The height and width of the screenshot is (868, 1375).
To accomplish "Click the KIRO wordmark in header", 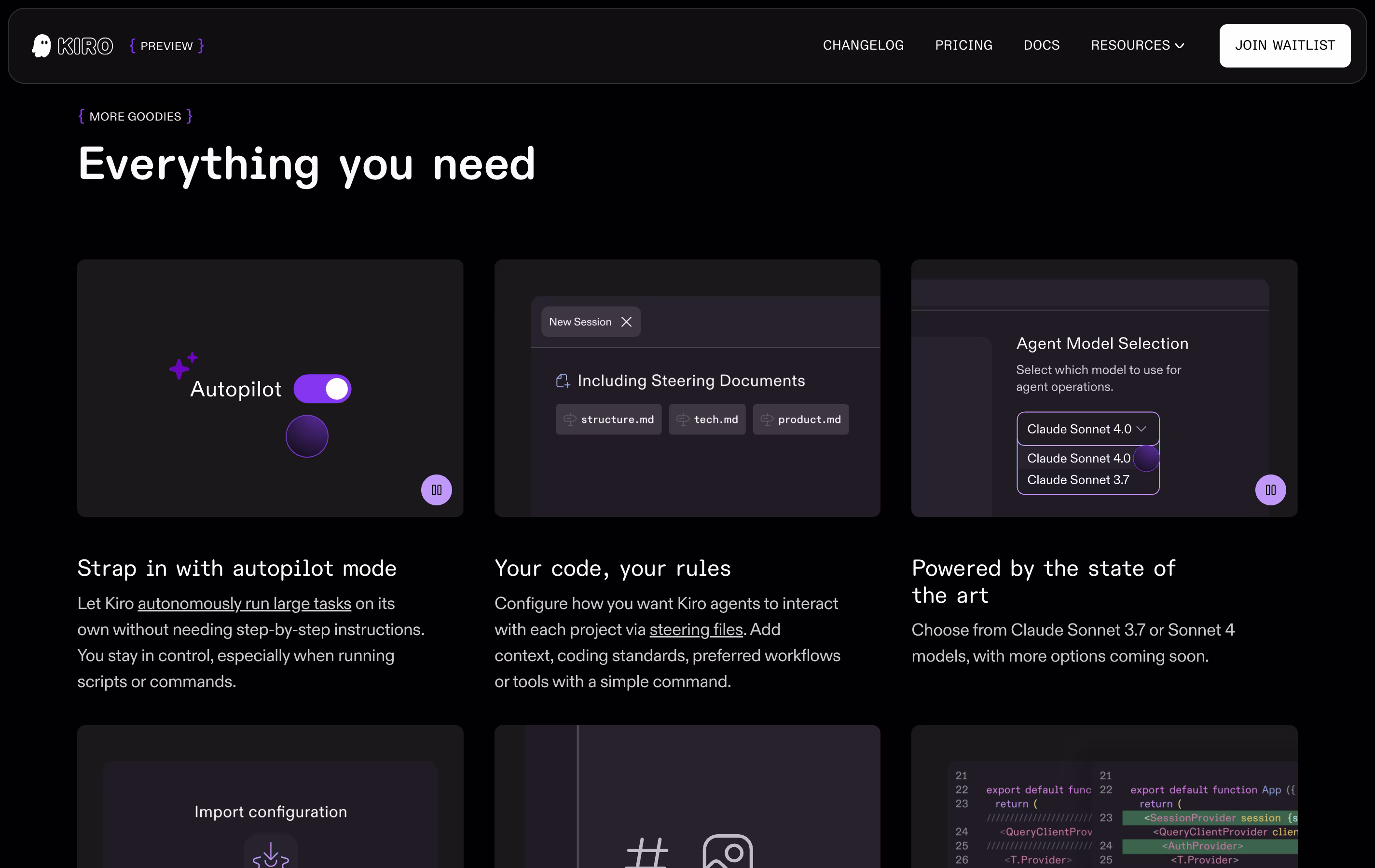I will click(x=85, y=46).
